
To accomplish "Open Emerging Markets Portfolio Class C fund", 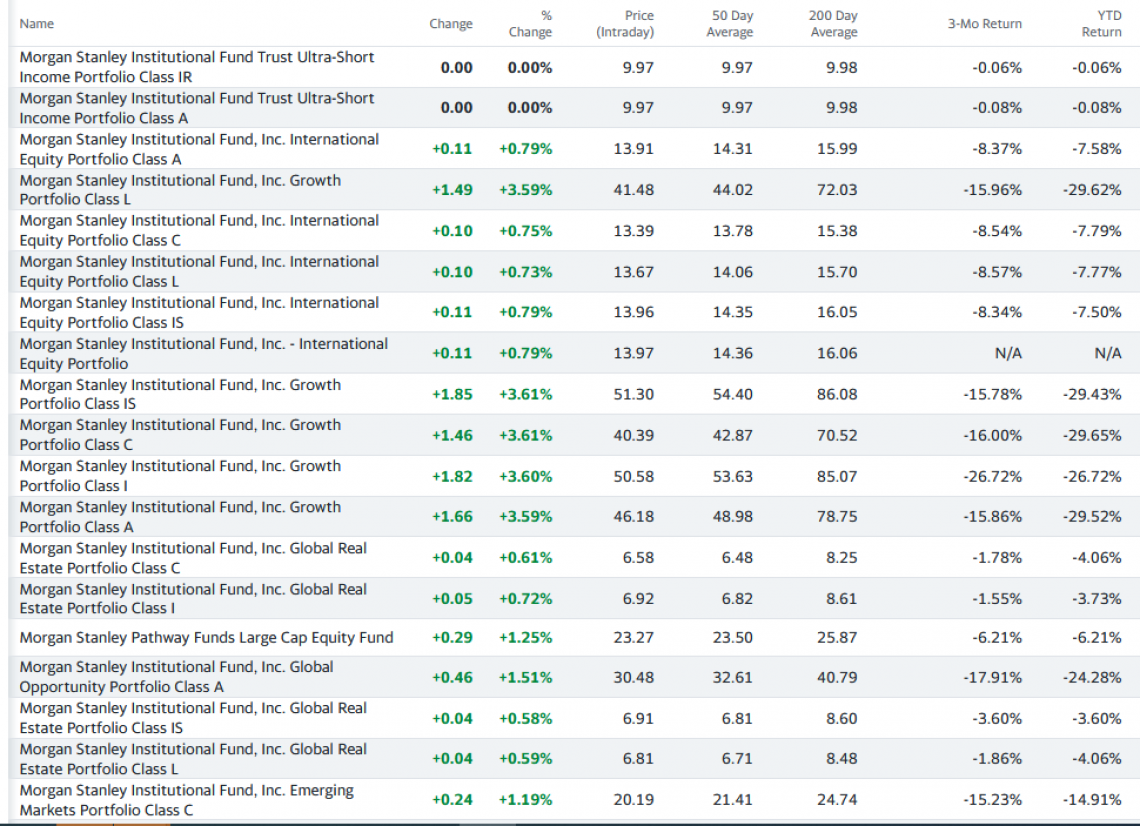I will coord(187,800).
